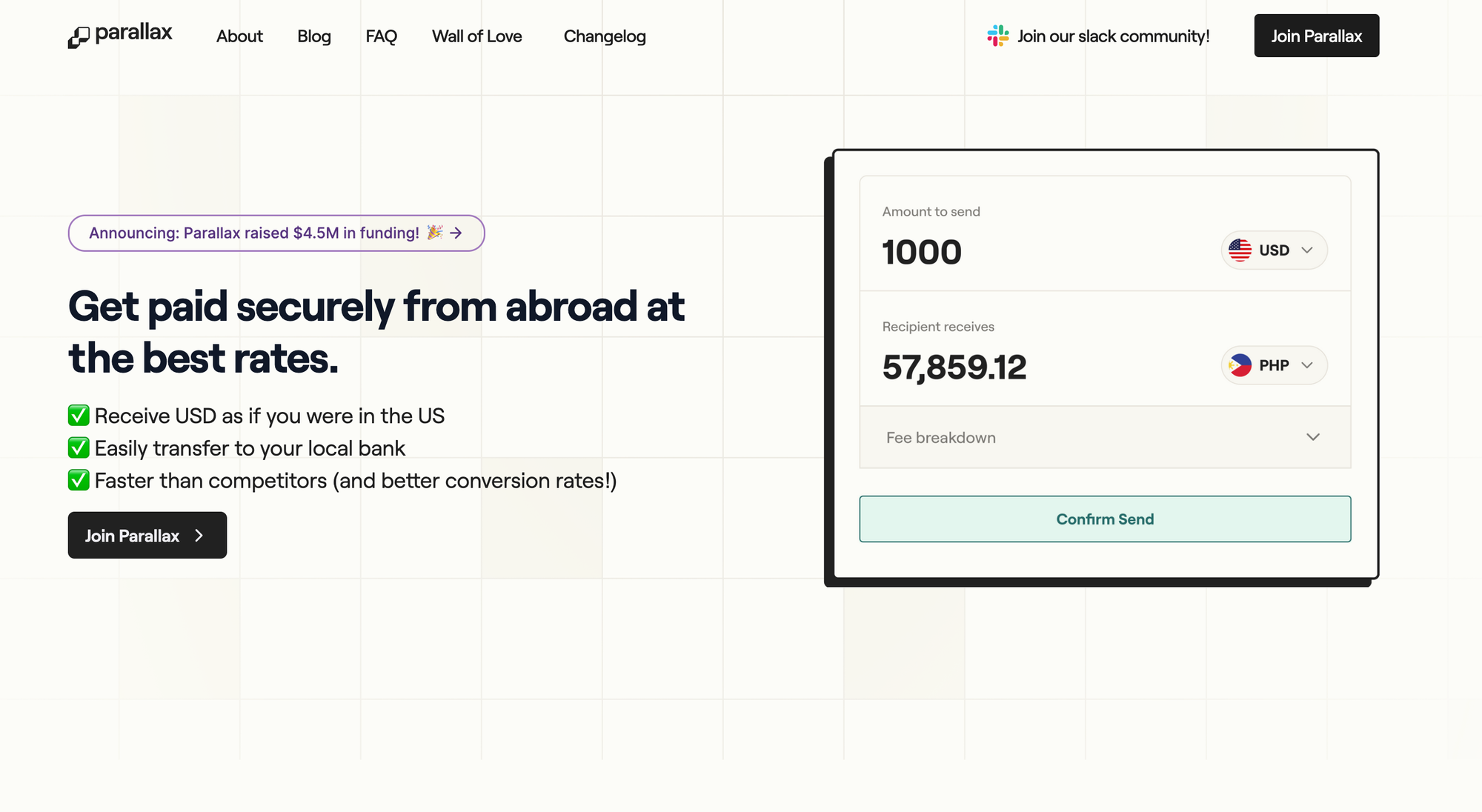Screen dimensions: 1482x812
Task: Go to the Wall of Love page
Action: coord(476,36)
